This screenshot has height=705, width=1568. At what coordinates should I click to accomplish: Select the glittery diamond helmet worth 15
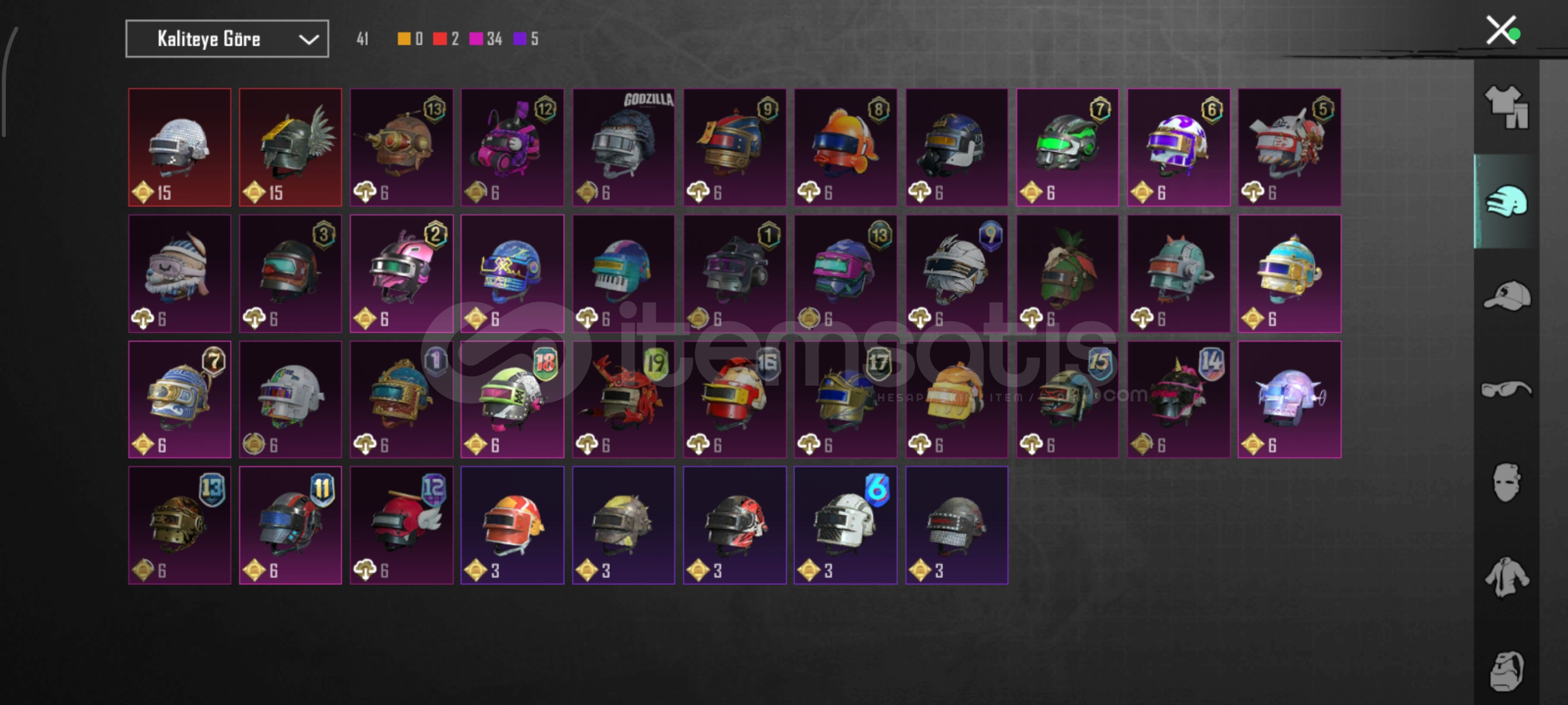tap(180, 148)
